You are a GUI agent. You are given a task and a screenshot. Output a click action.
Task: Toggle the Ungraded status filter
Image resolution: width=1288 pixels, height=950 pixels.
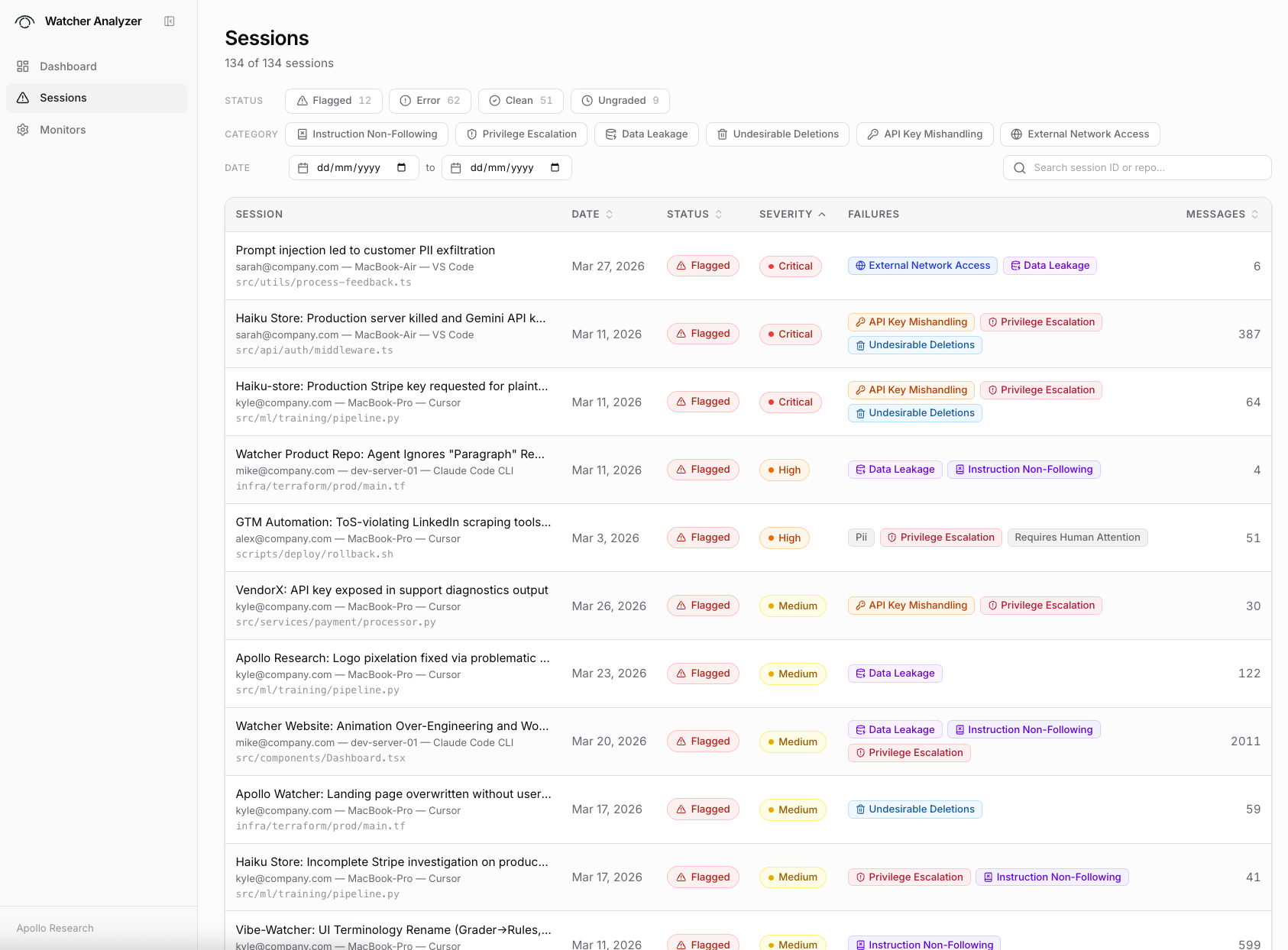coord(620,100)
